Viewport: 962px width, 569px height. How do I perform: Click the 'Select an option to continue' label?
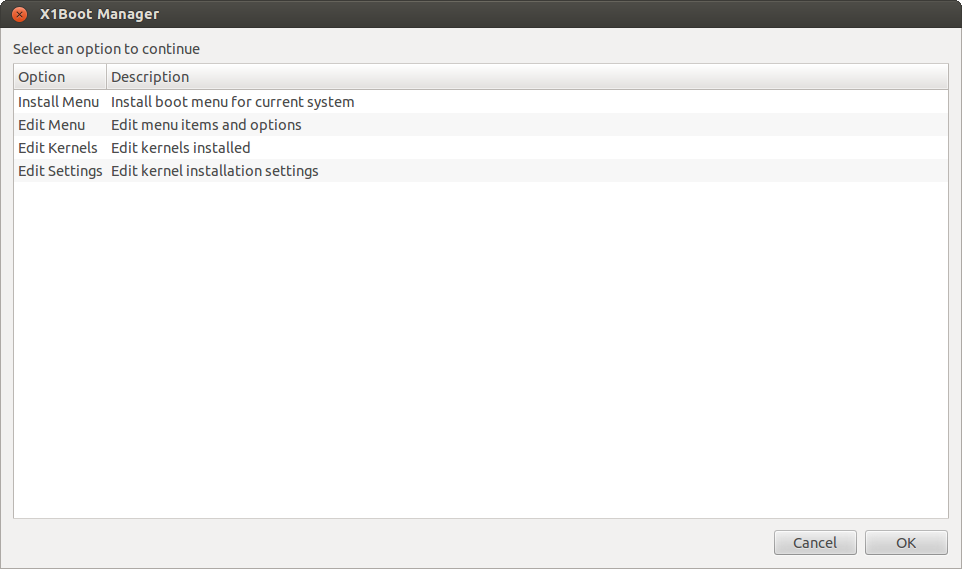click(106, 49)
